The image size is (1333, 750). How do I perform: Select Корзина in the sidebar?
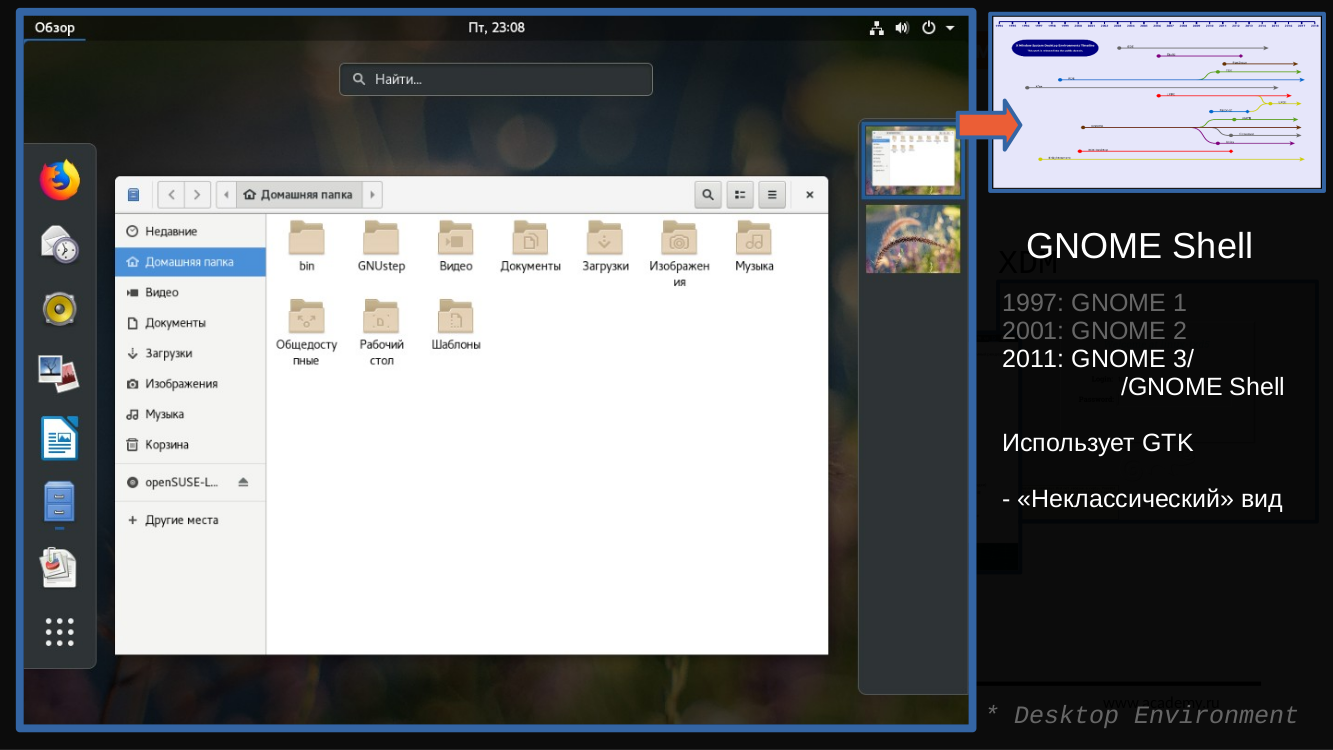pyautogui.click(x=190, y=445)
